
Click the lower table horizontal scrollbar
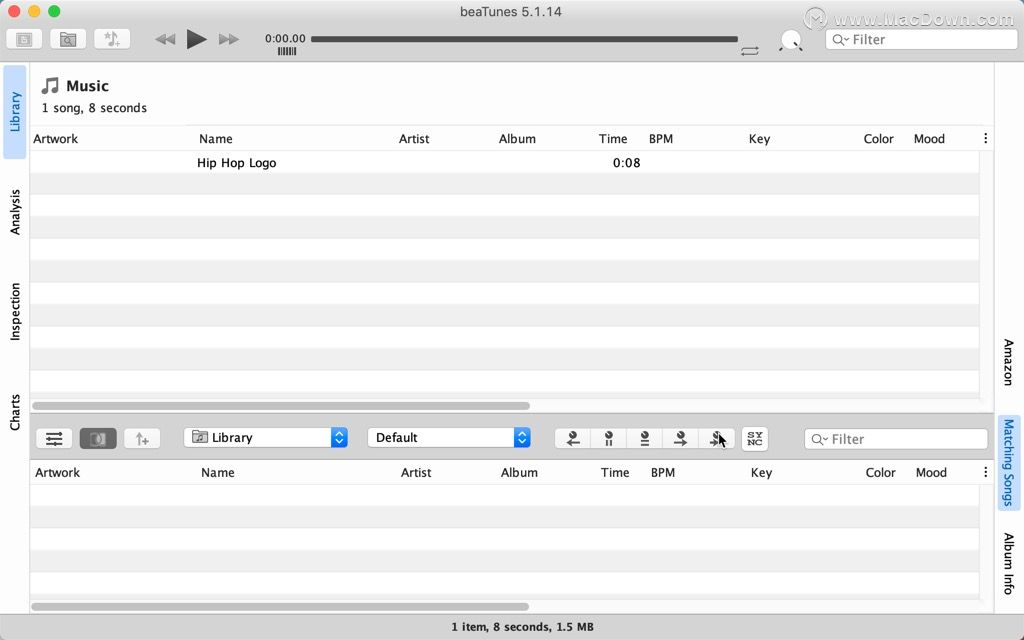(x=280, y=607)
